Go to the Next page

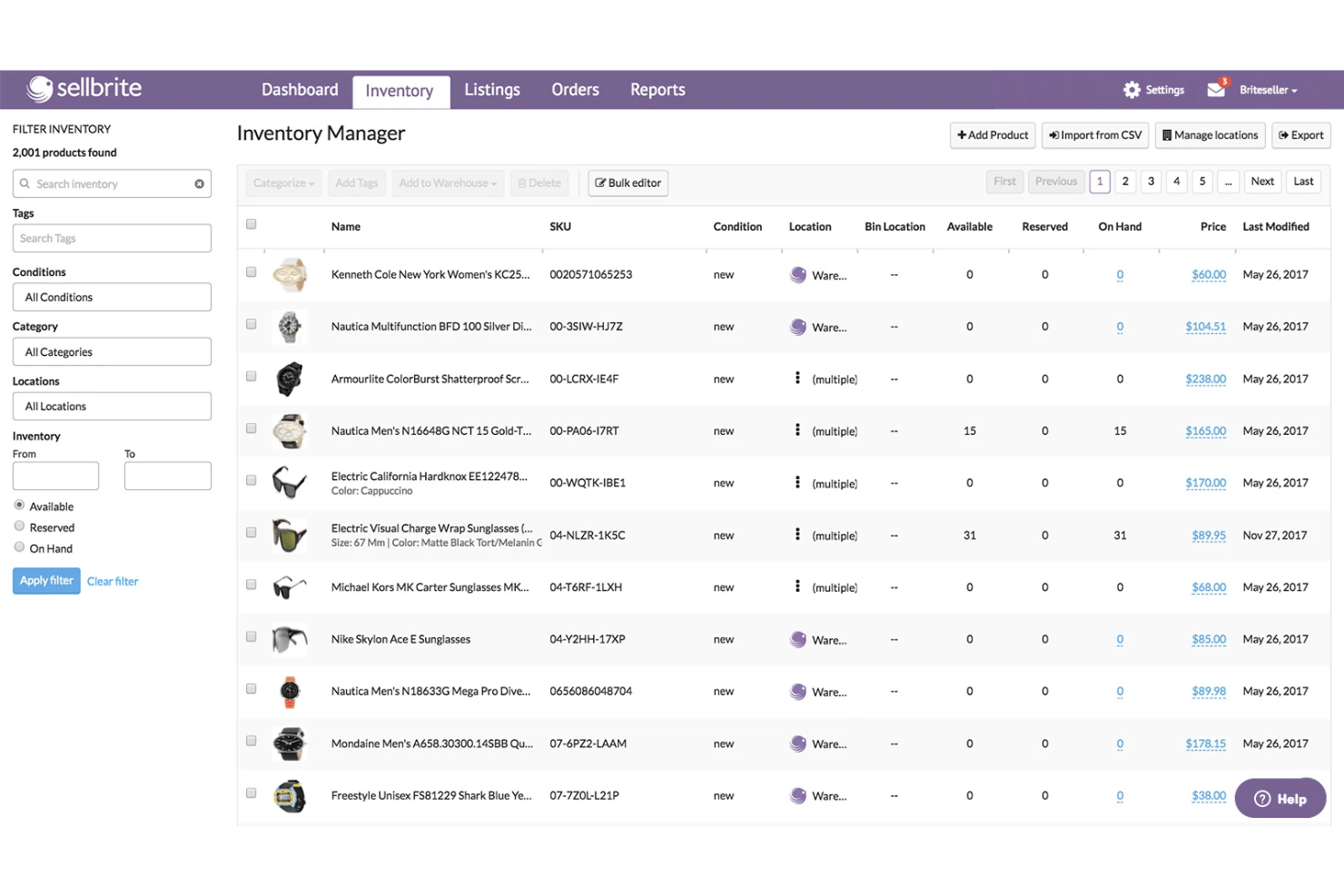click(1262, 182)
